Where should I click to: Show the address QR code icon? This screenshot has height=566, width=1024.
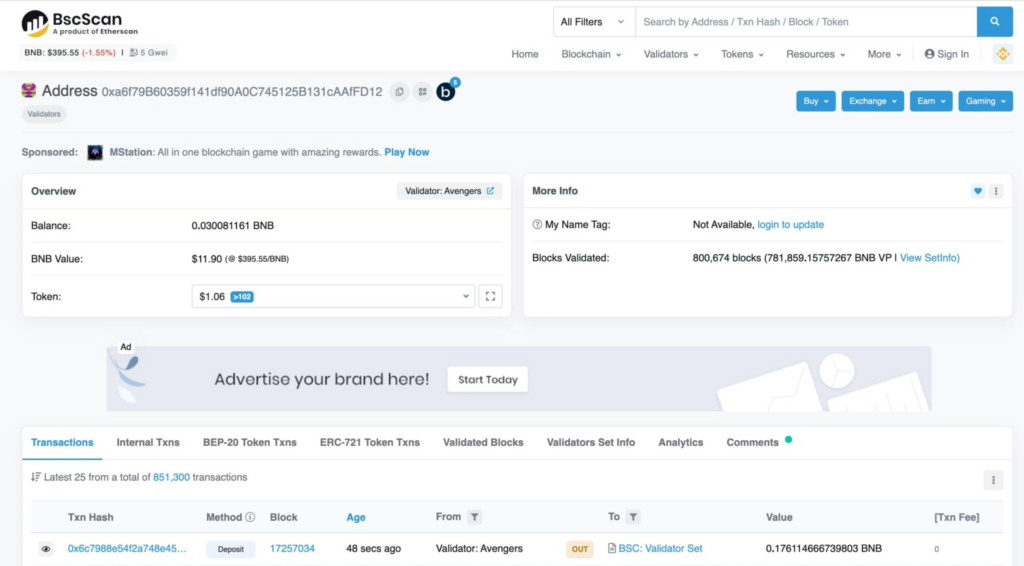tap(422, 92)
